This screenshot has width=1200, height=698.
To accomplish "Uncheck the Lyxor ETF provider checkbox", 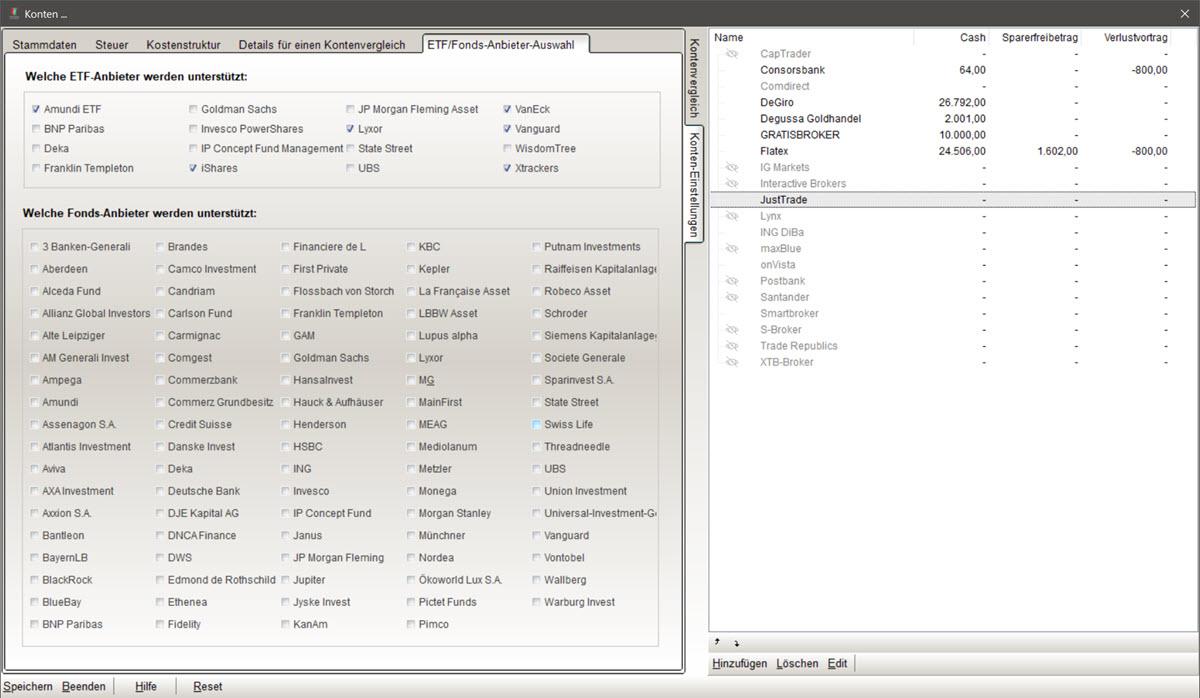I will coord(350,129).
